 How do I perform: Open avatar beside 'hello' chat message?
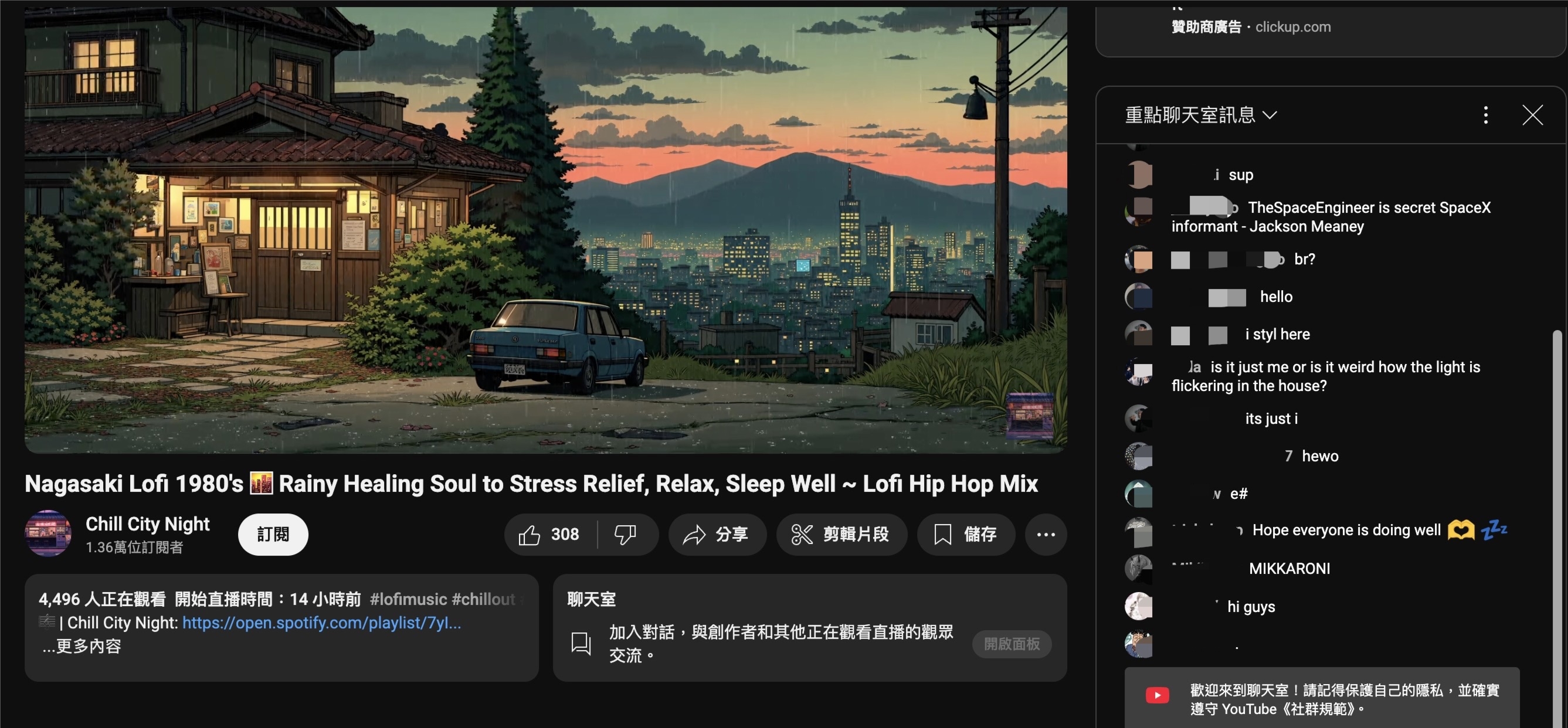tap(1138, 297)
